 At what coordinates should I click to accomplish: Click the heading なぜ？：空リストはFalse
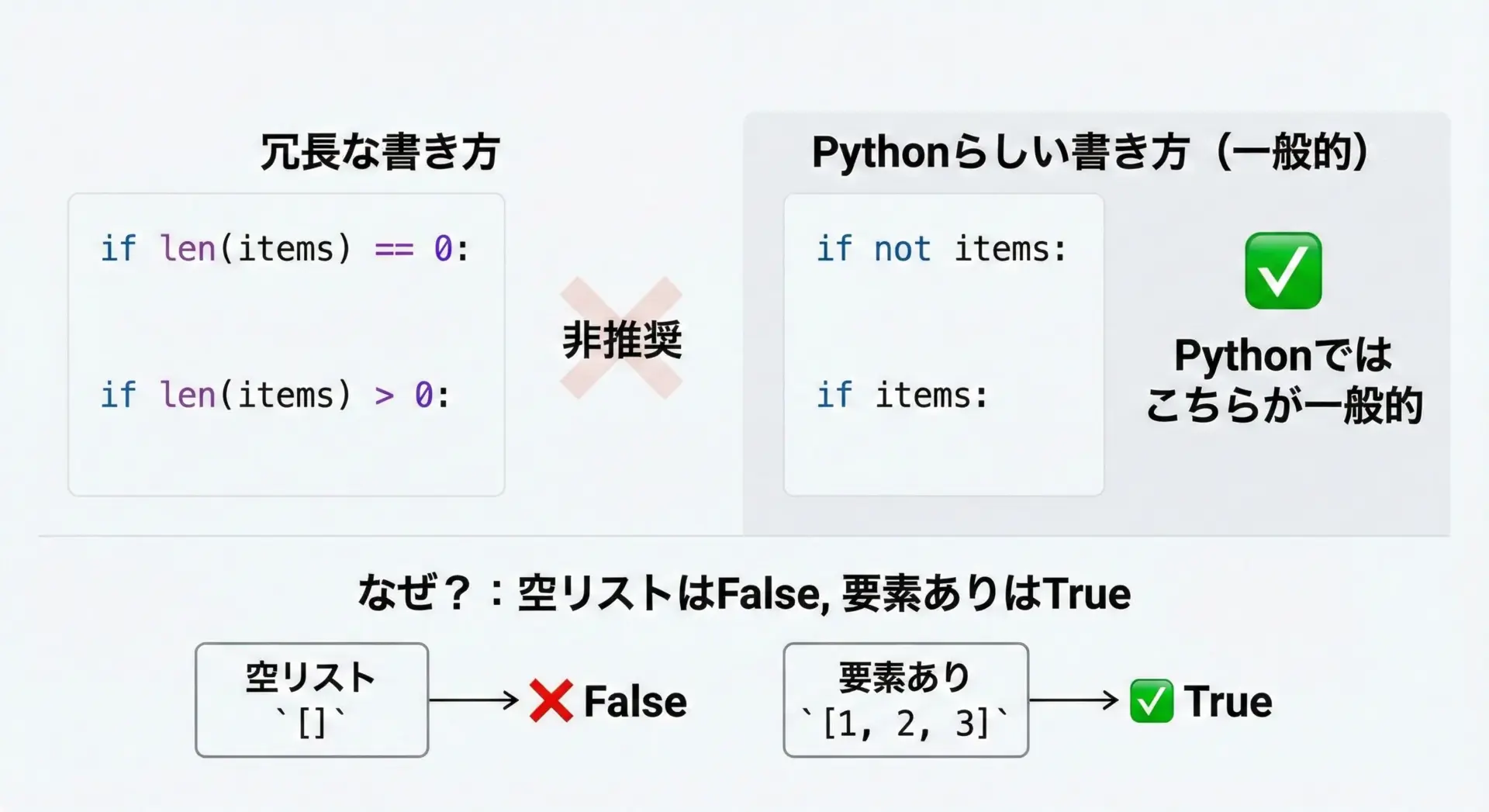point(744,594)
